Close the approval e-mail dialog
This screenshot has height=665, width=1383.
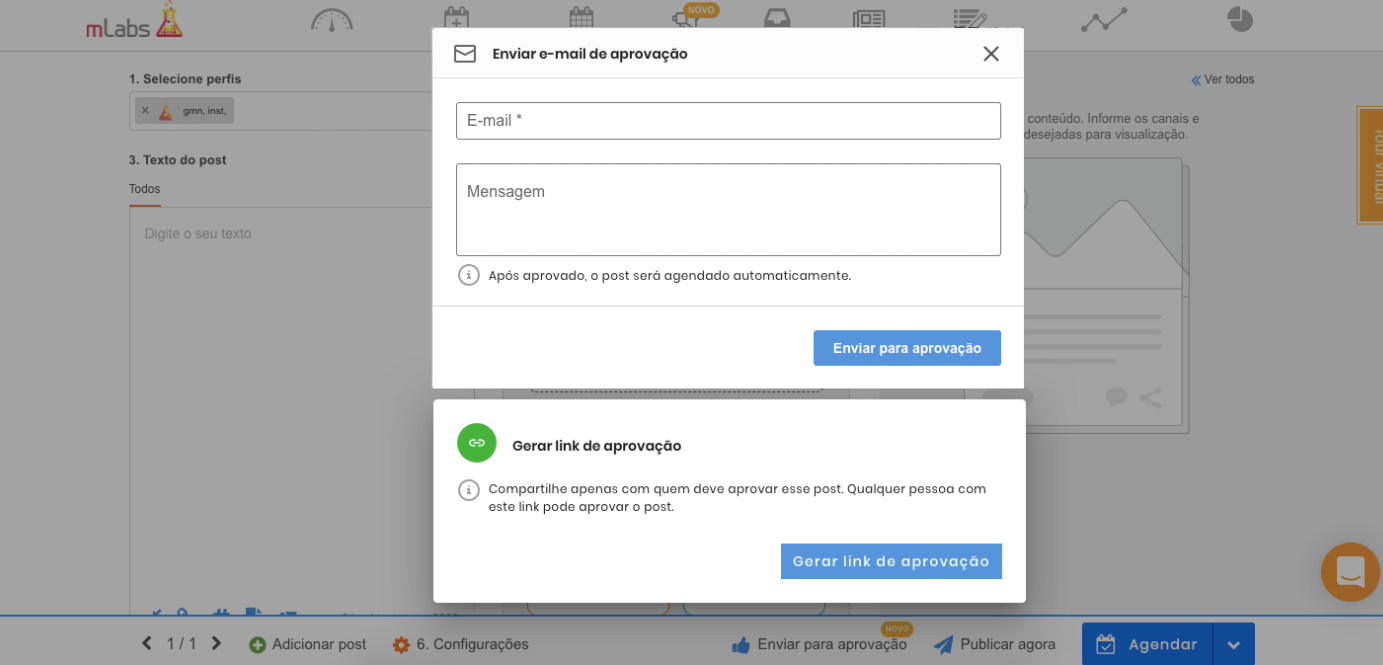[991, 54]
